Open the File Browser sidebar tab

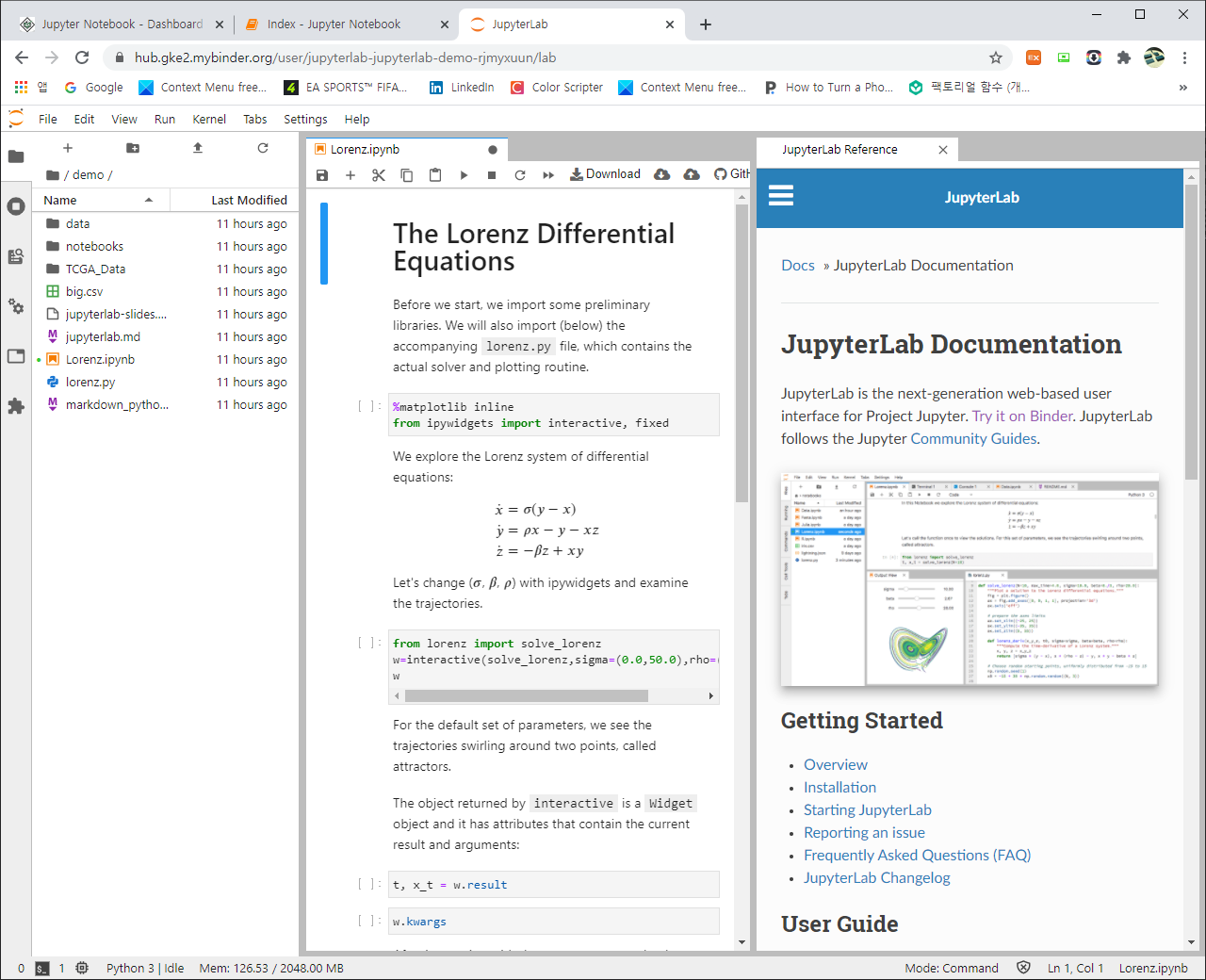tap(16, 156)
